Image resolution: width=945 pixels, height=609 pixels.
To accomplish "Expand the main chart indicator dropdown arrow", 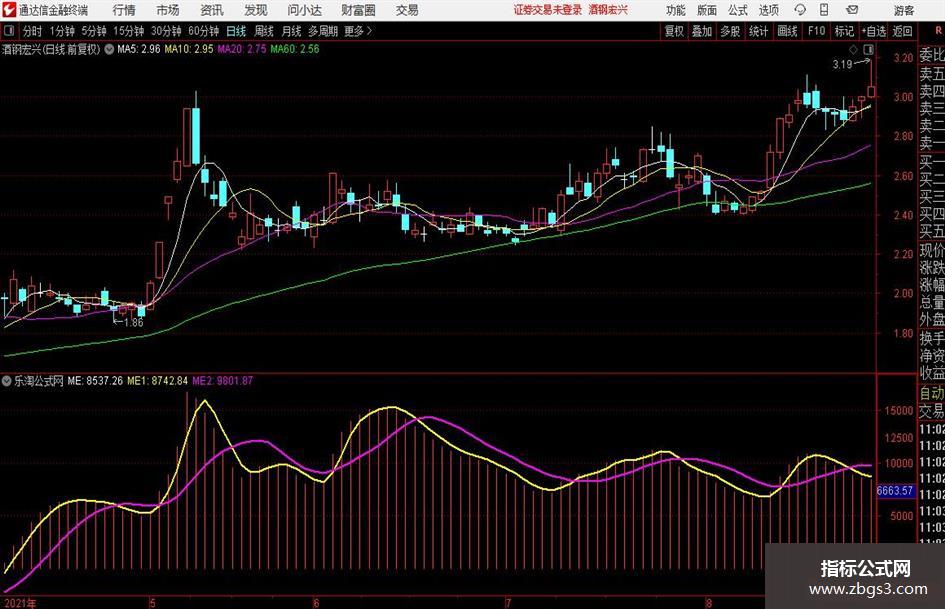I will tap(109, 49).
